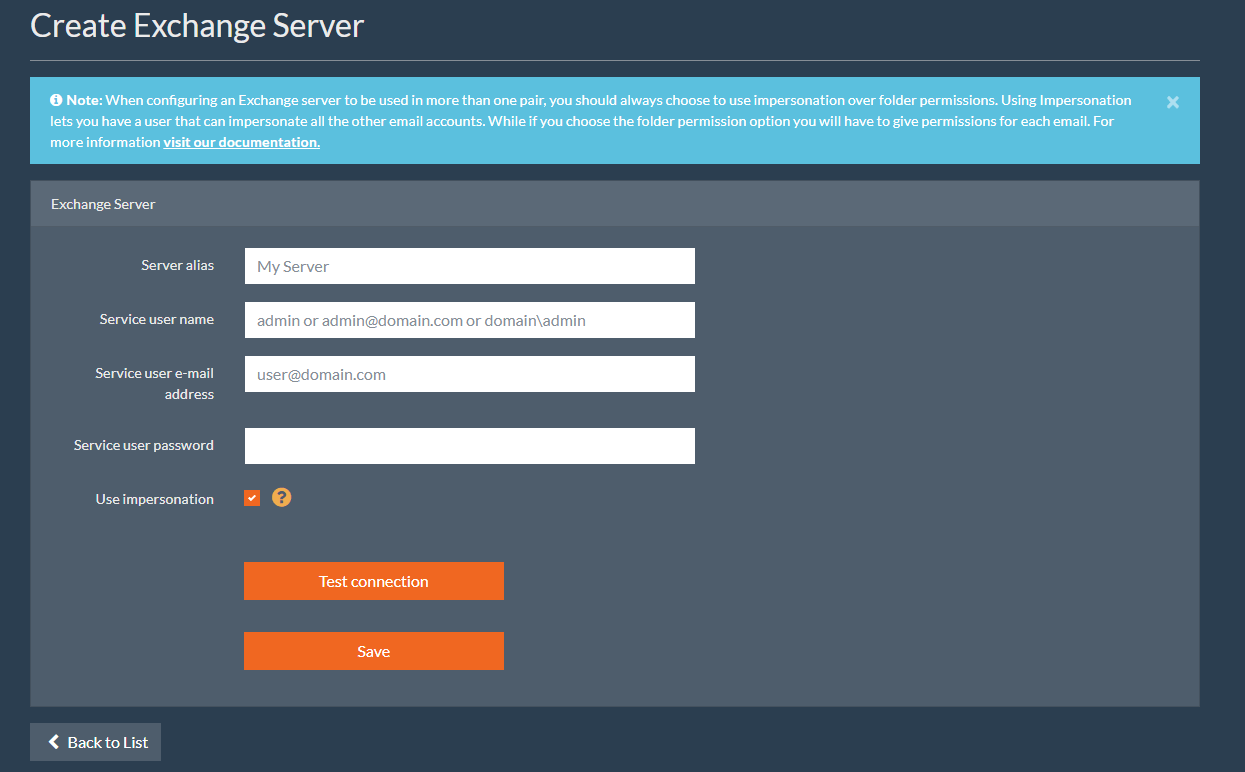Open the visit our documentation link
Screen dimensions: 1245x772
click(242, 142)
